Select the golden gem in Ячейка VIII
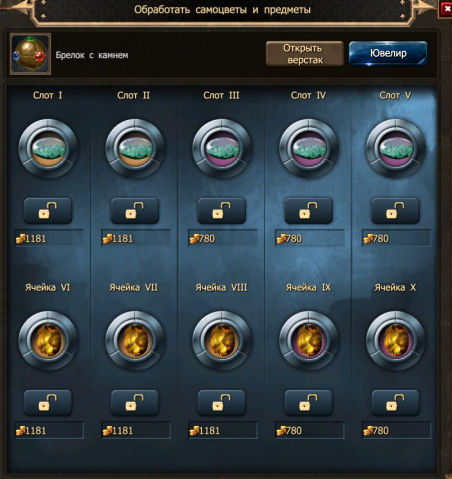 [x=222, y=341]
